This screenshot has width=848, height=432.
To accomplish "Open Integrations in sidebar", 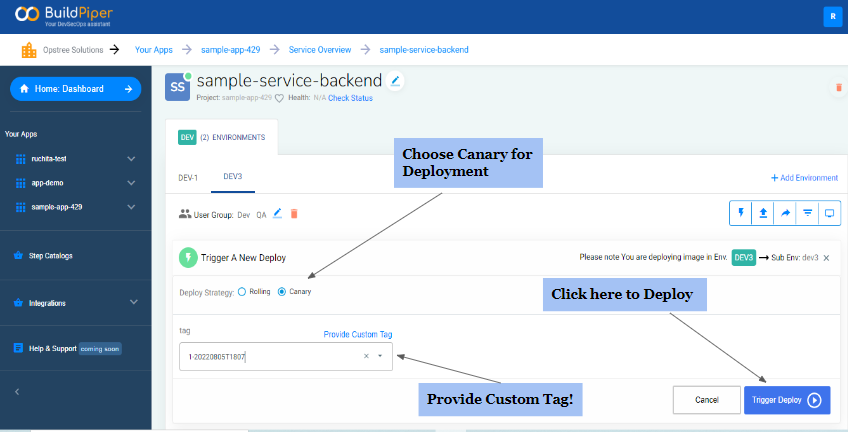I will (47, 303).
